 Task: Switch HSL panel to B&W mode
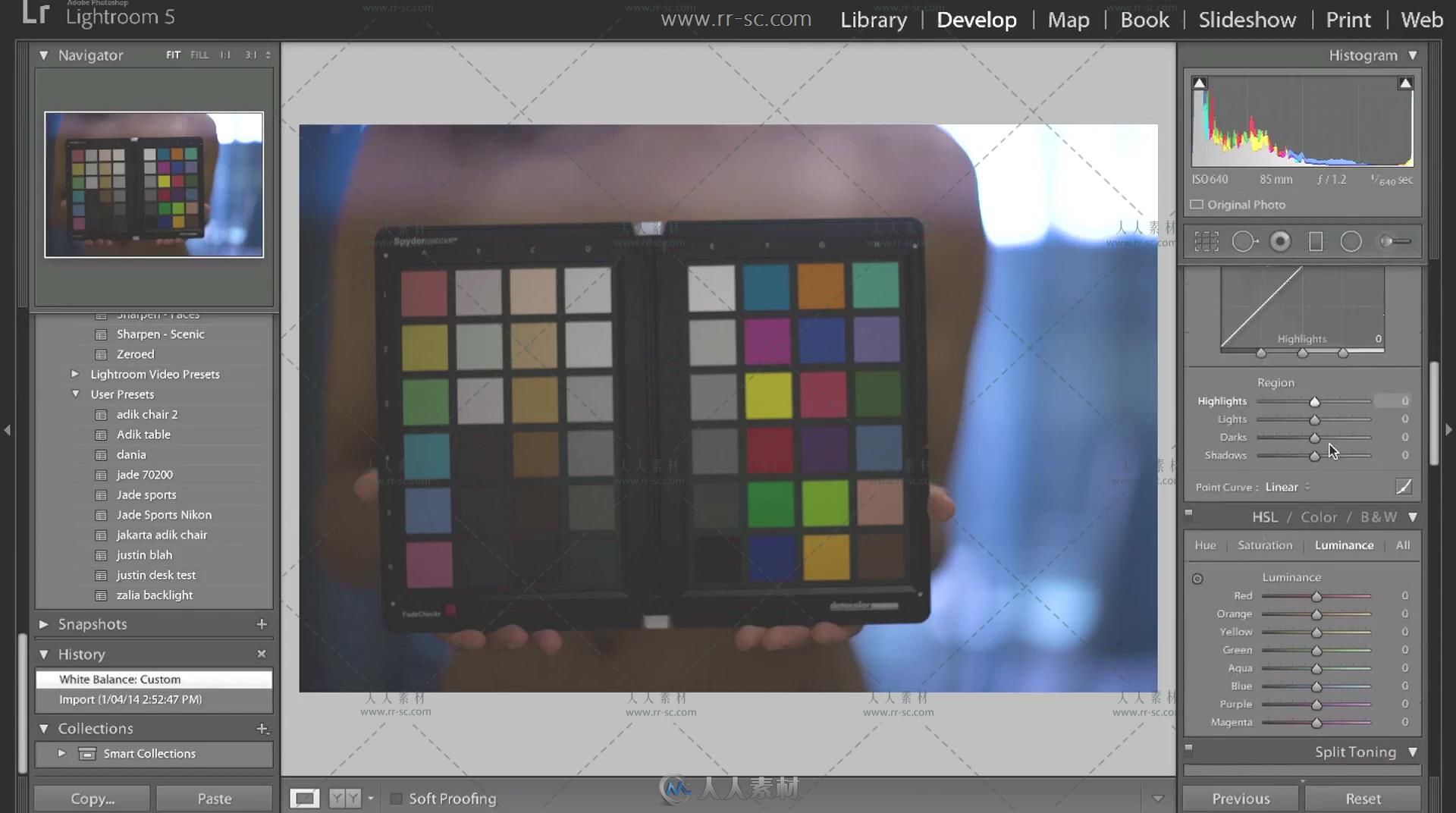coord(1379,517)
